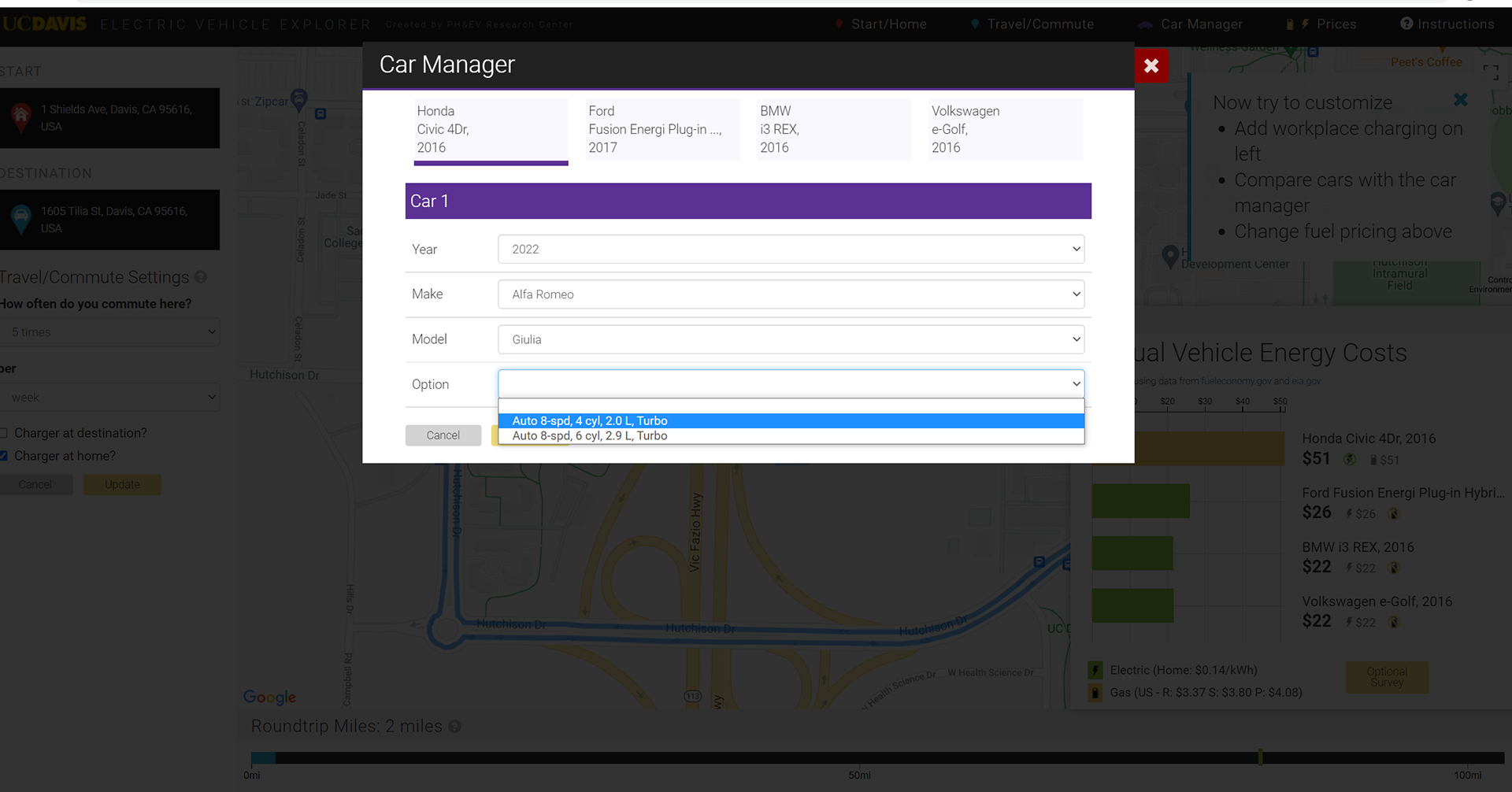The height and width of the screenshot is (792, 1512).
Task: Click the BMW i3 REX green cost bar
Action: (1132, 553)
